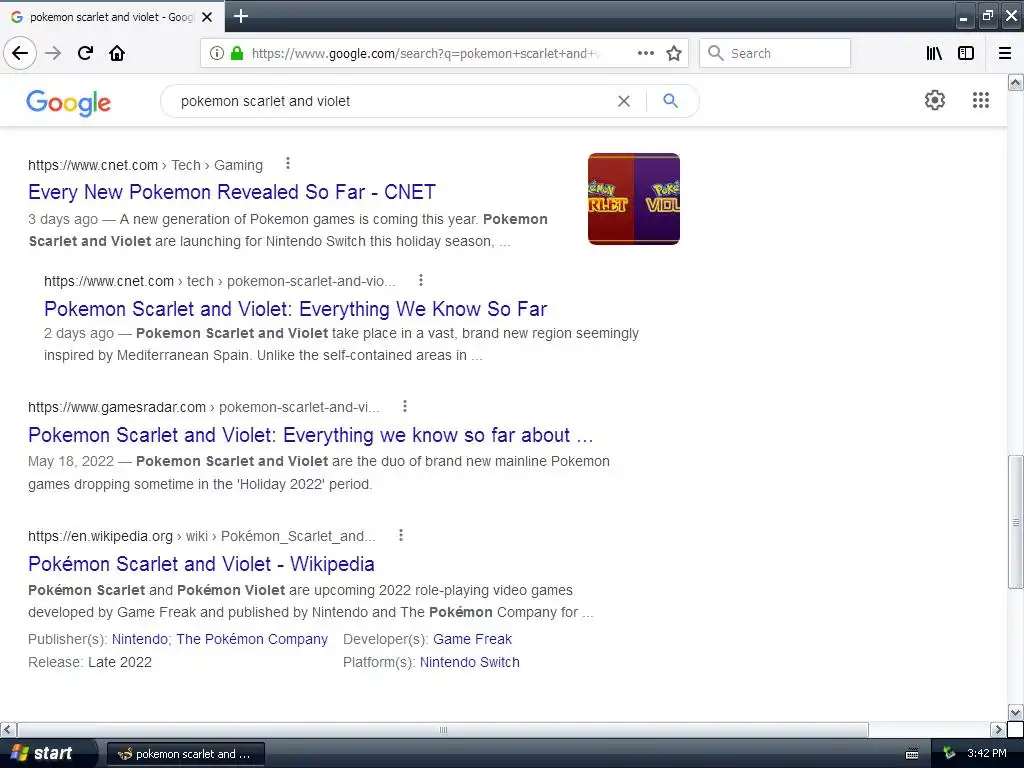Click the https://www.gamesradar.com breadcrumb text
This screenshot has height=768, width=1024.
click(x=117, y=407)
